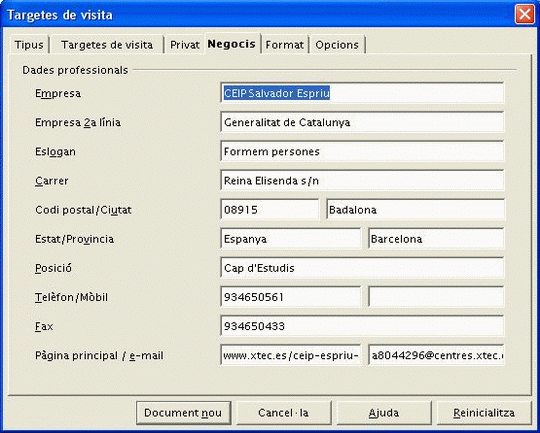Screen dimensions: 540x433
Task: Click the Dades professionals group heading
Action: click(x=75, y=70)
